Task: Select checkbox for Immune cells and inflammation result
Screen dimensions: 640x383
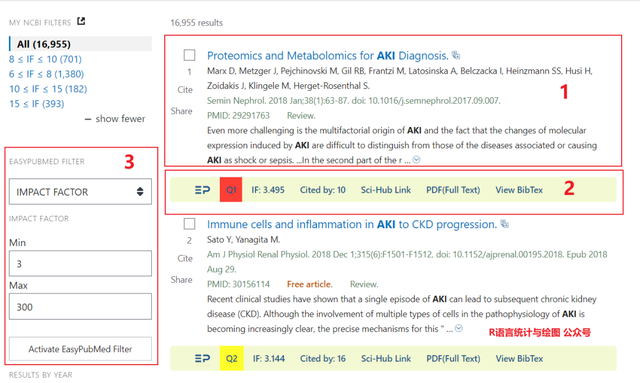Action: [189, 224]
